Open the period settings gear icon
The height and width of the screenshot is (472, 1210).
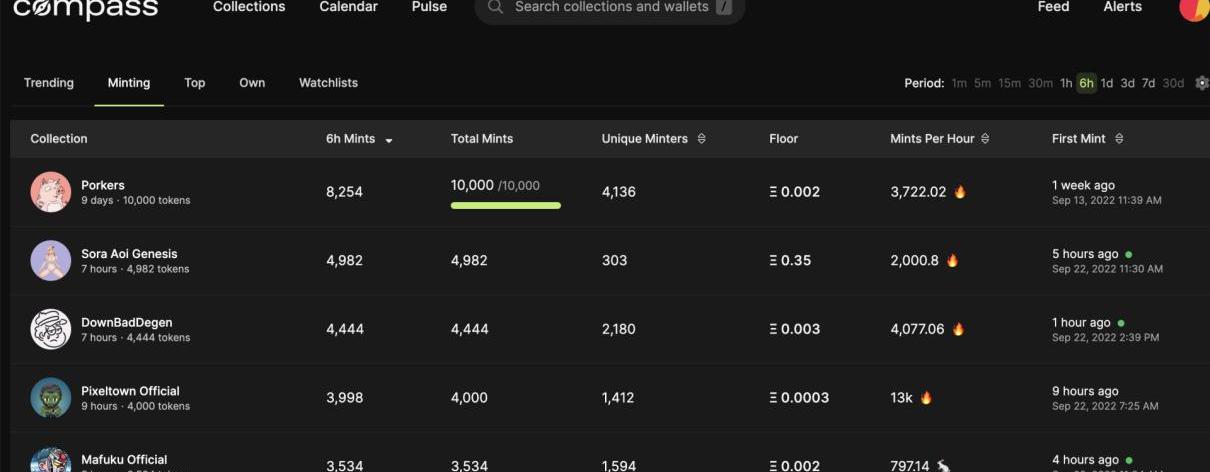click(x=1201, y=83)
